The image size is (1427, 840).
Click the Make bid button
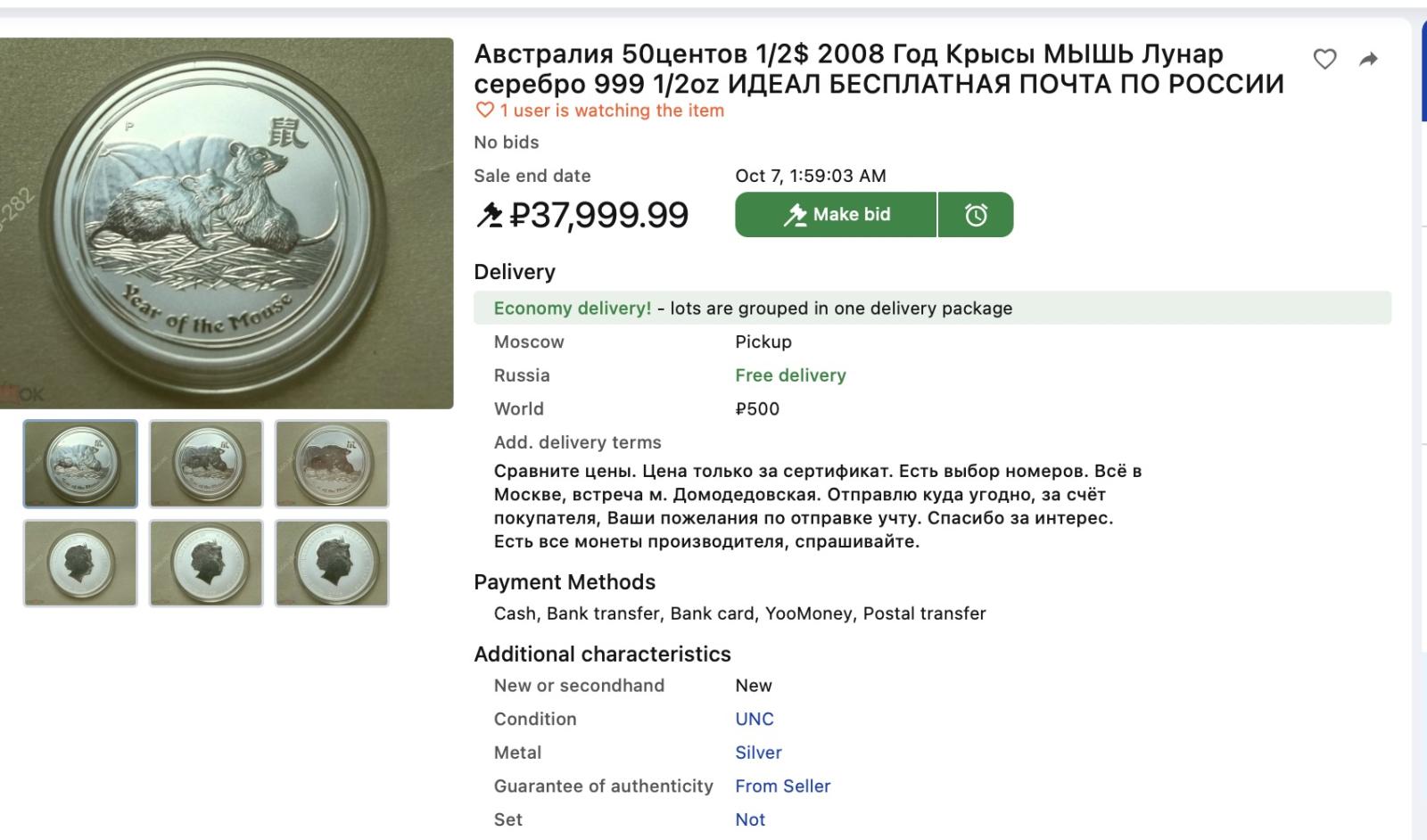tap(836, 215)
